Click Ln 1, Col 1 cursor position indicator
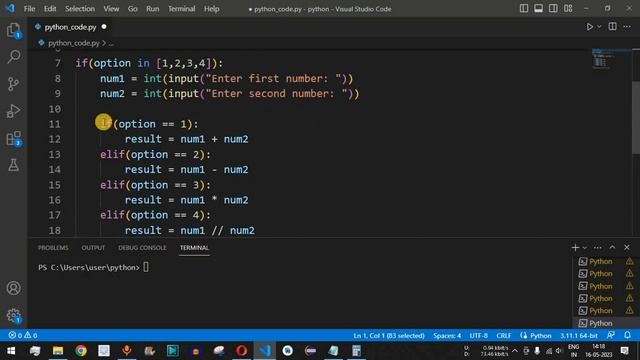640x360 pixels. [x=389, y=336]
